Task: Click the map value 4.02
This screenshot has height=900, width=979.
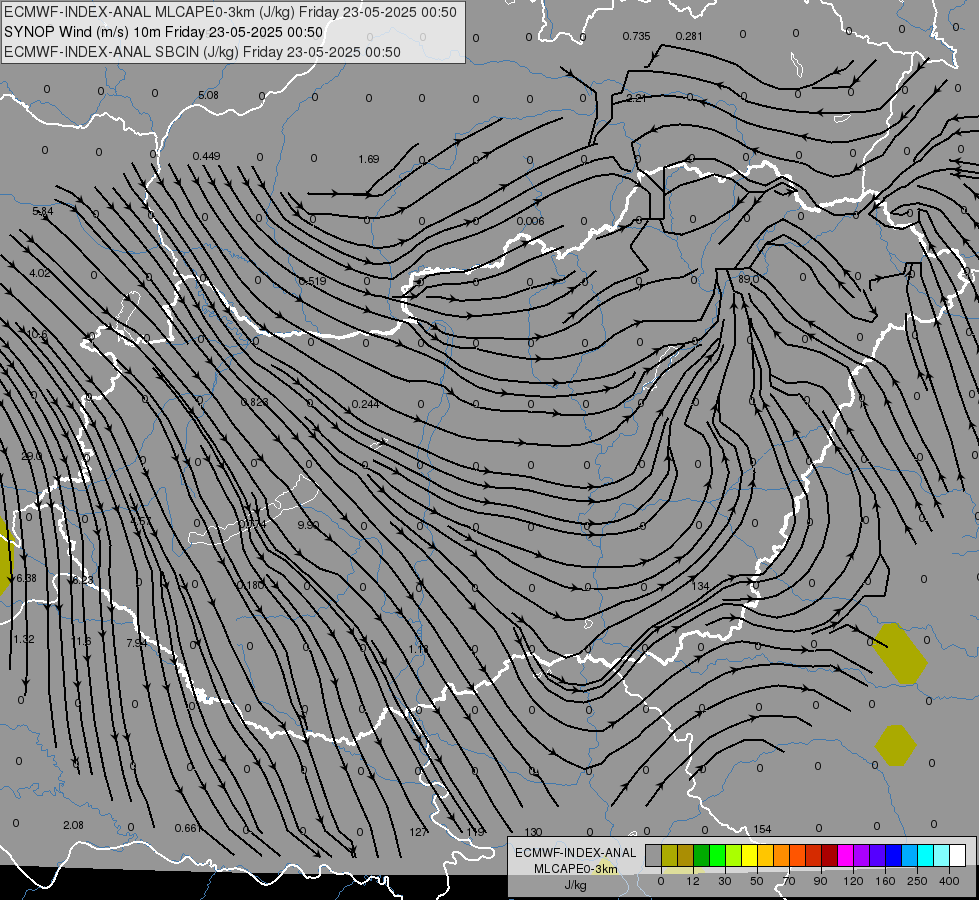Action: (x=40, y=273)
